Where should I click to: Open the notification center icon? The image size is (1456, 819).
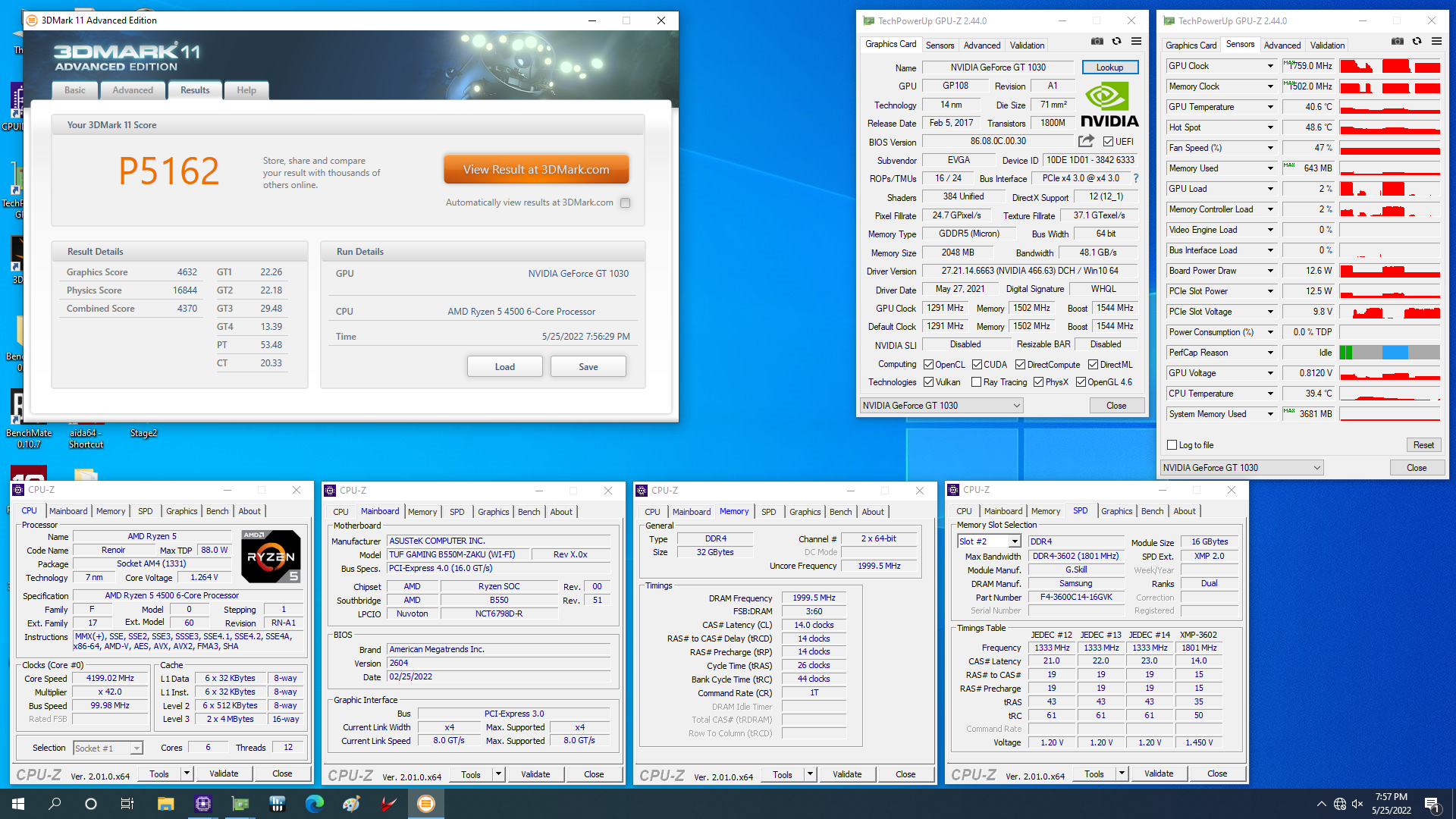1432,804
